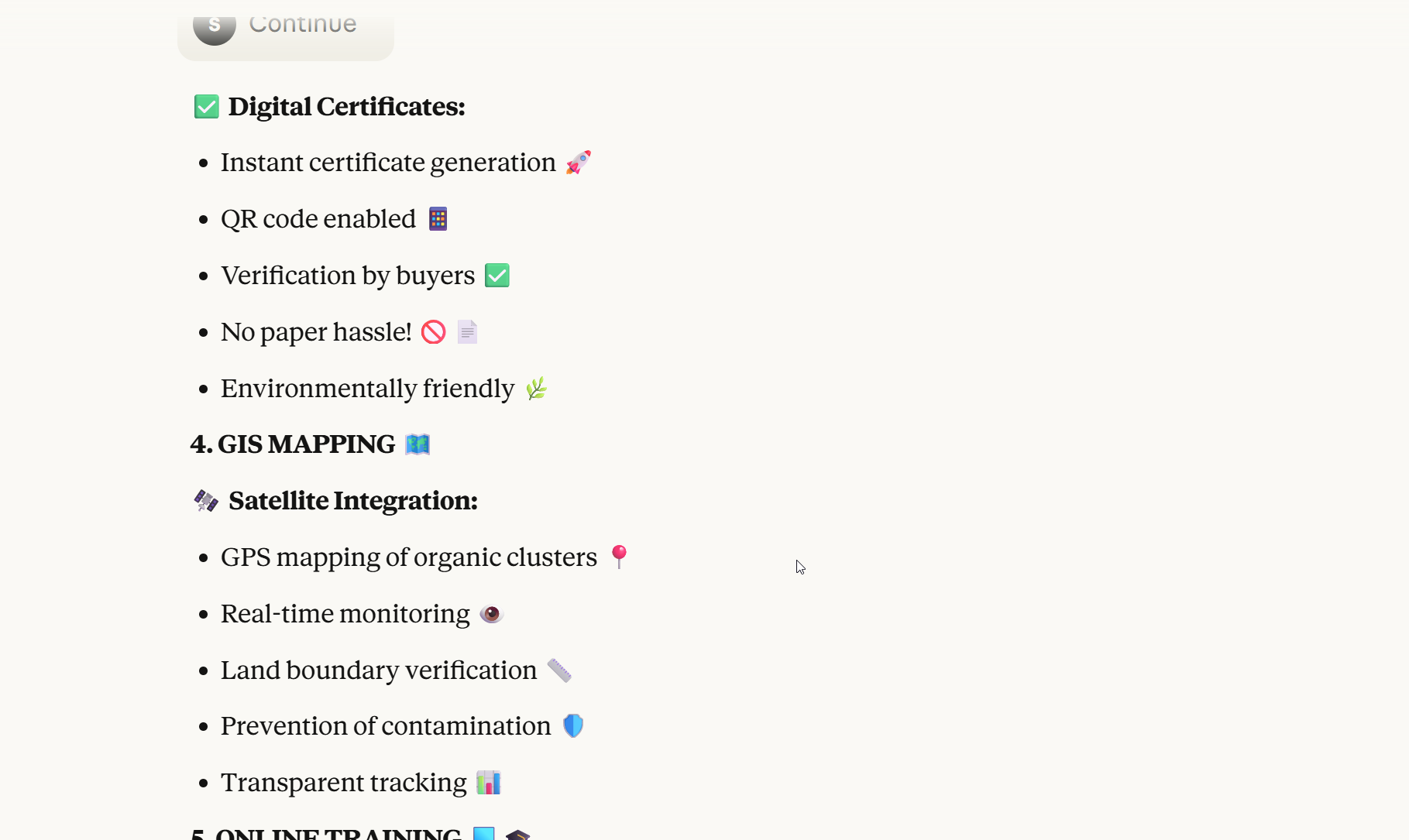Click the Land boundary verification text

[x=379, y=670]
